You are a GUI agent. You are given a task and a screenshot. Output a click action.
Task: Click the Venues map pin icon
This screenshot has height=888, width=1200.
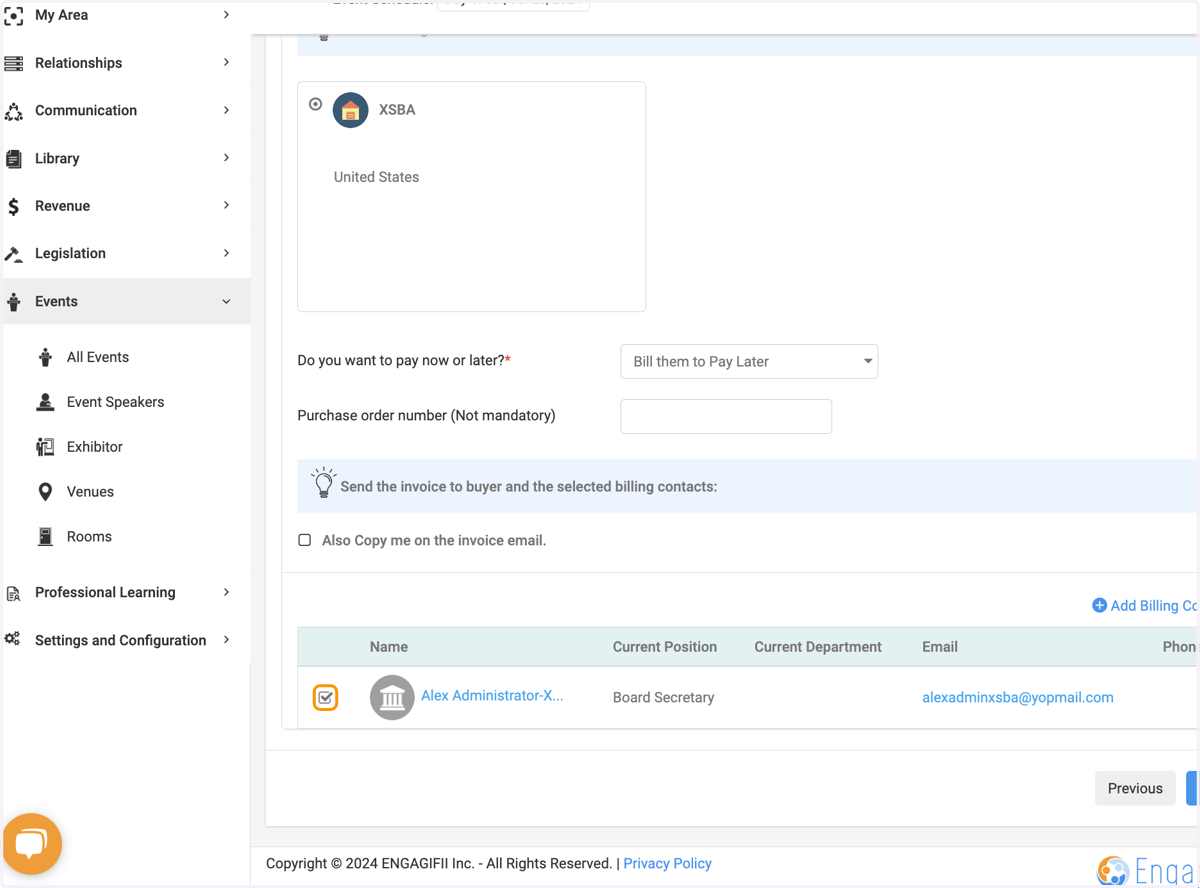[45, 492]
